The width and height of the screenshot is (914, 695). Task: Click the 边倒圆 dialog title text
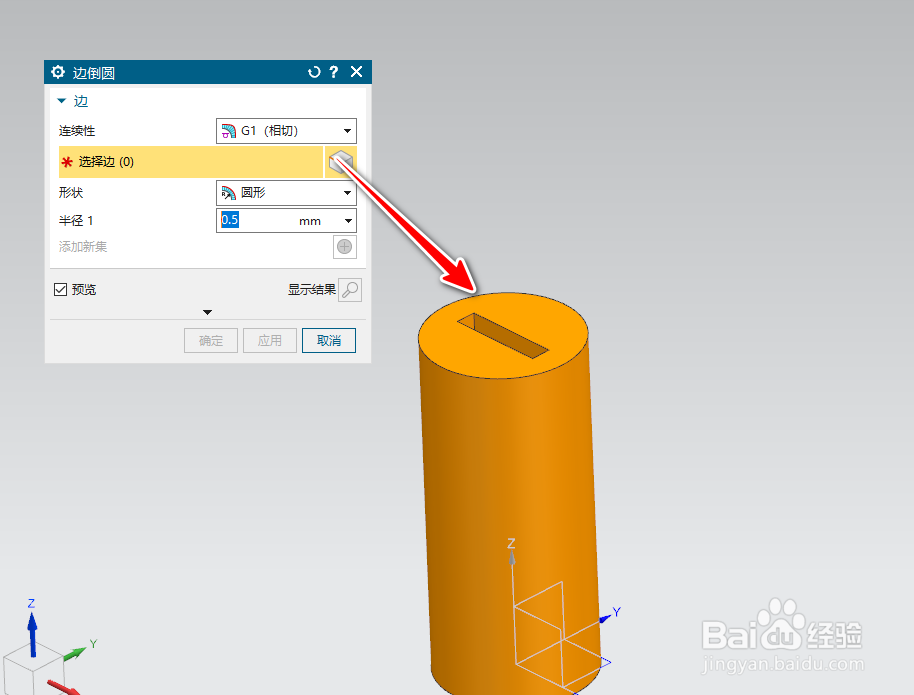(94, 73)
